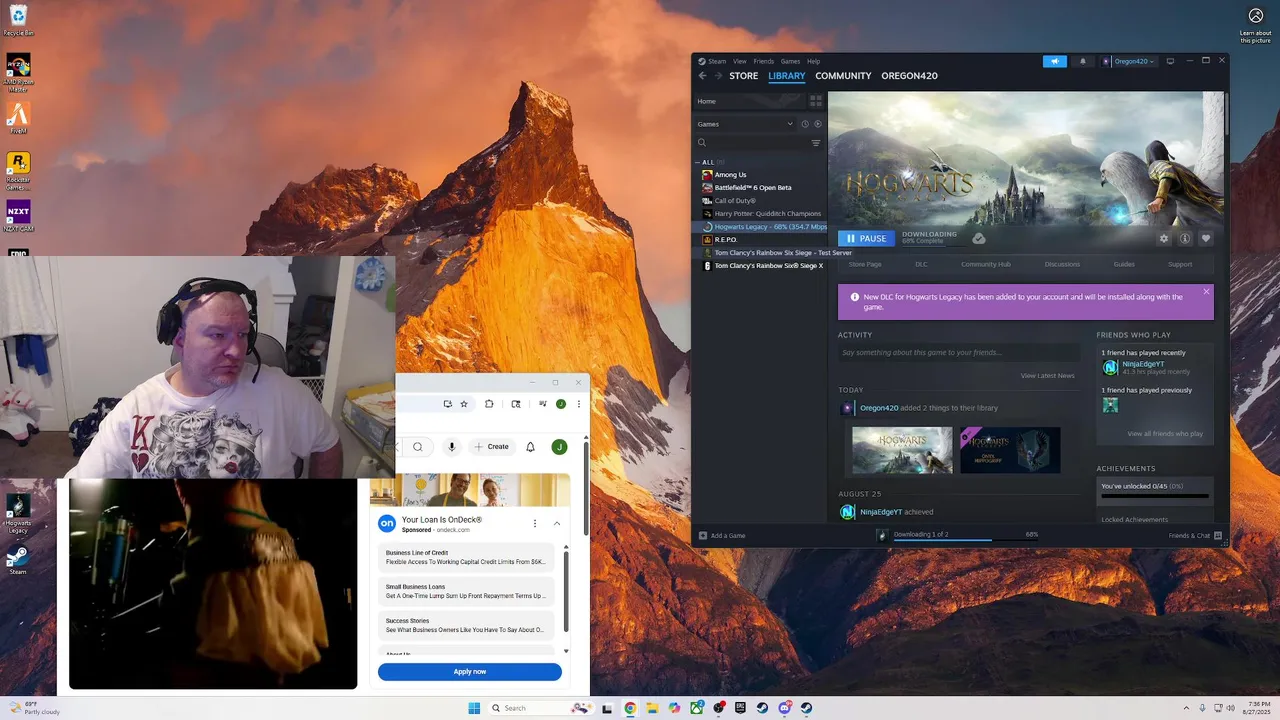Collapse the OnDeck ad chevron
The image size is (1280, 720).
pyautogui.click(x=557, y=523)
